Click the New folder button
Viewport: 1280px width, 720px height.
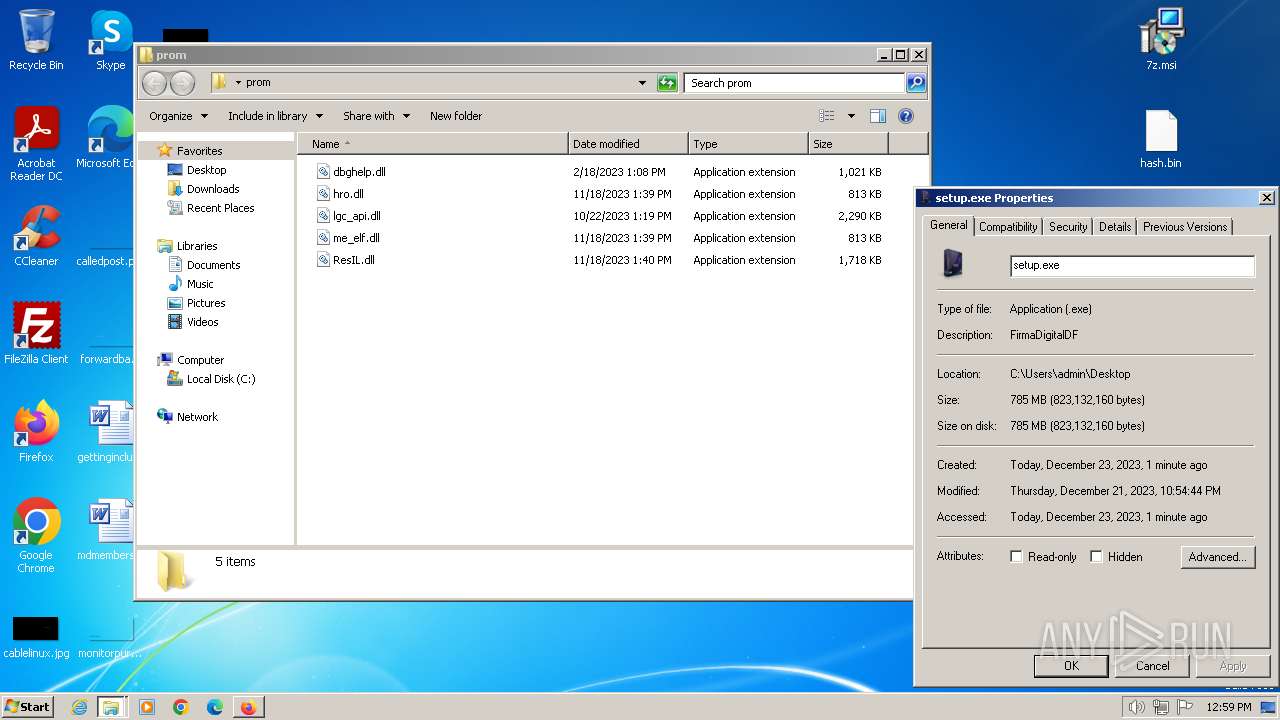[456, 116]
